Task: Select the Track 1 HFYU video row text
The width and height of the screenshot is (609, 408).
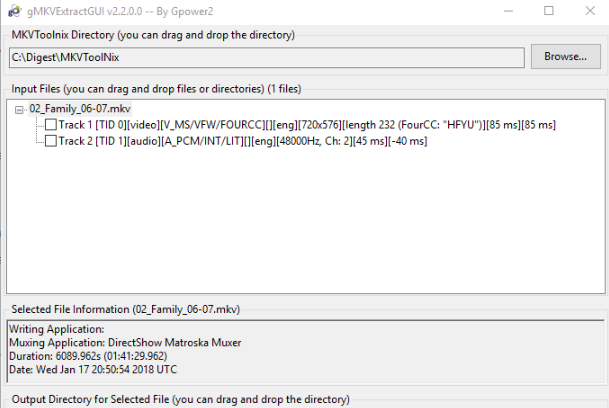Action: pos(307,125)
